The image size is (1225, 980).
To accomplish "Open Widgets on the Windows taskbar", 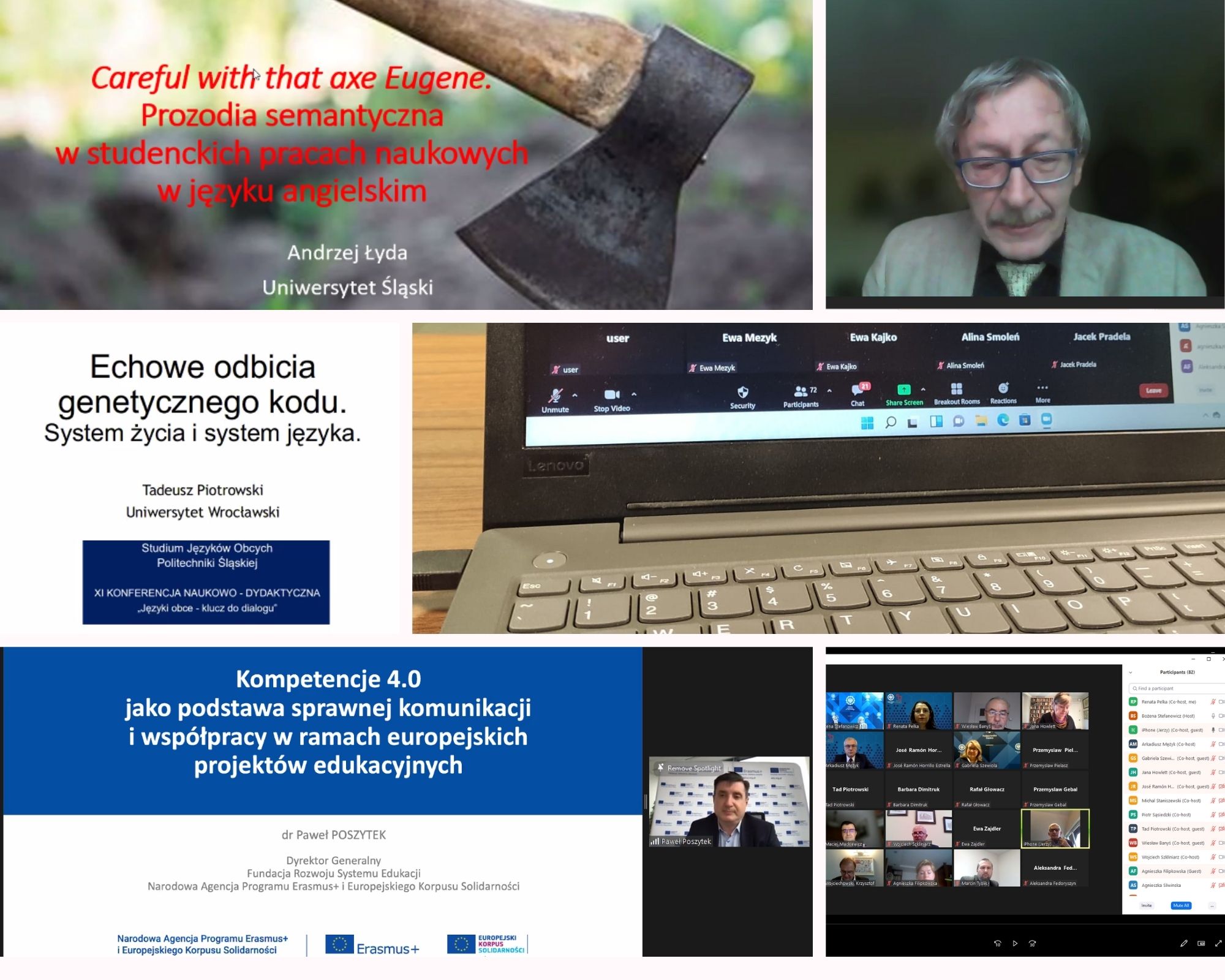I will click(936, 421).
